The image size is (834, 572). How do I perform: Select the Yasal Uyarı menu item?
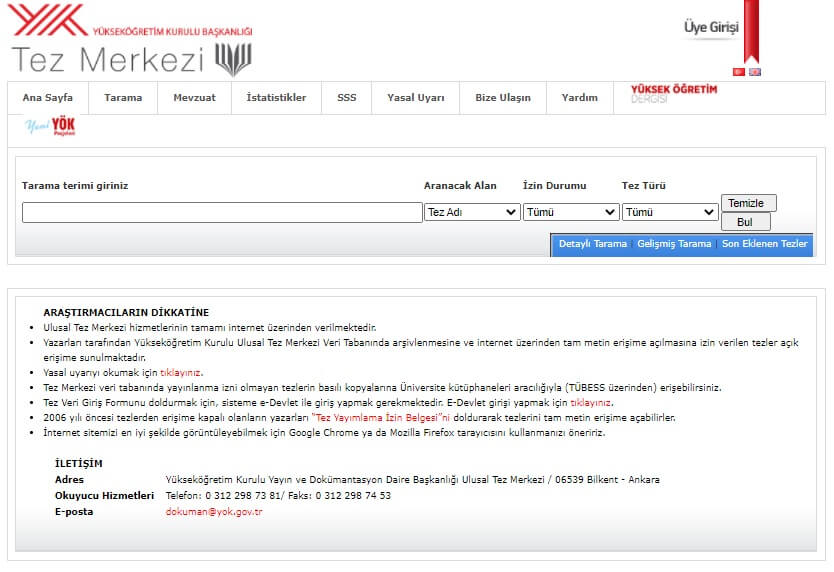pos(415,98)
